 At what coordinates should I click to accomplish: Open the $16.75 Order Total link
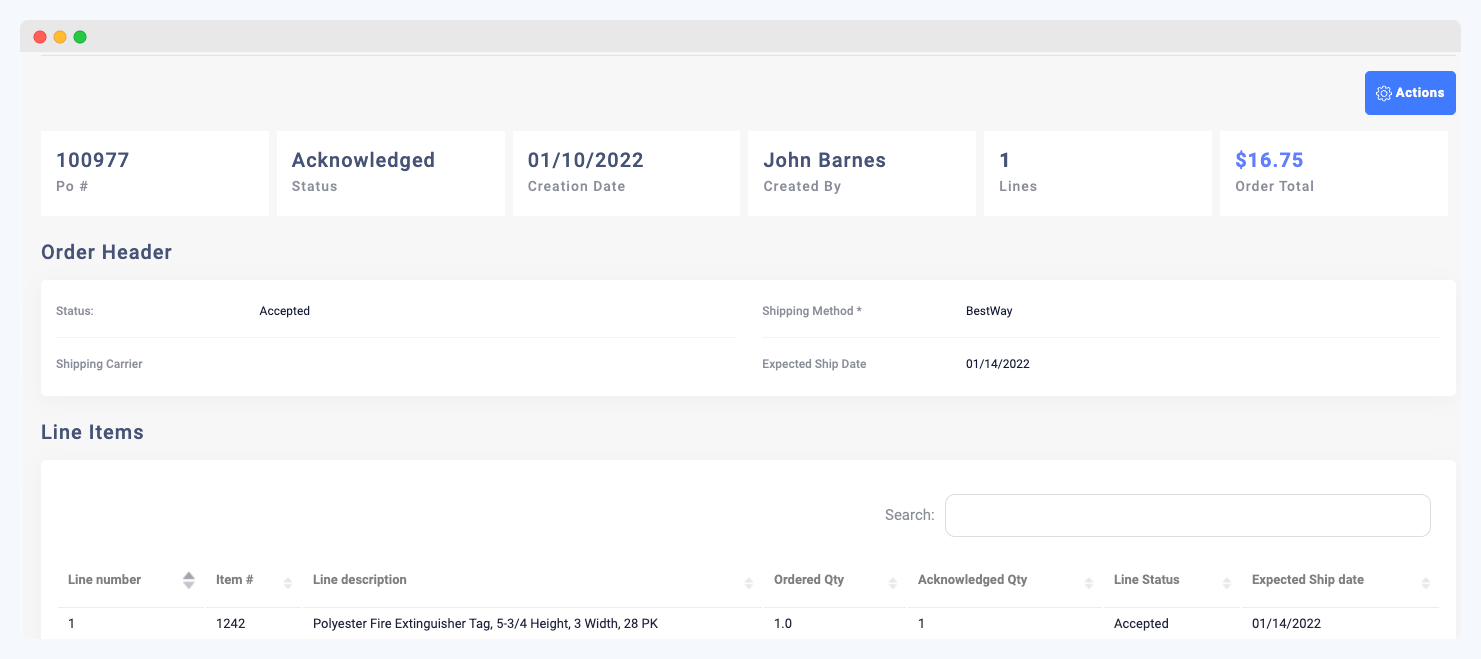[x=1268, y=159]
